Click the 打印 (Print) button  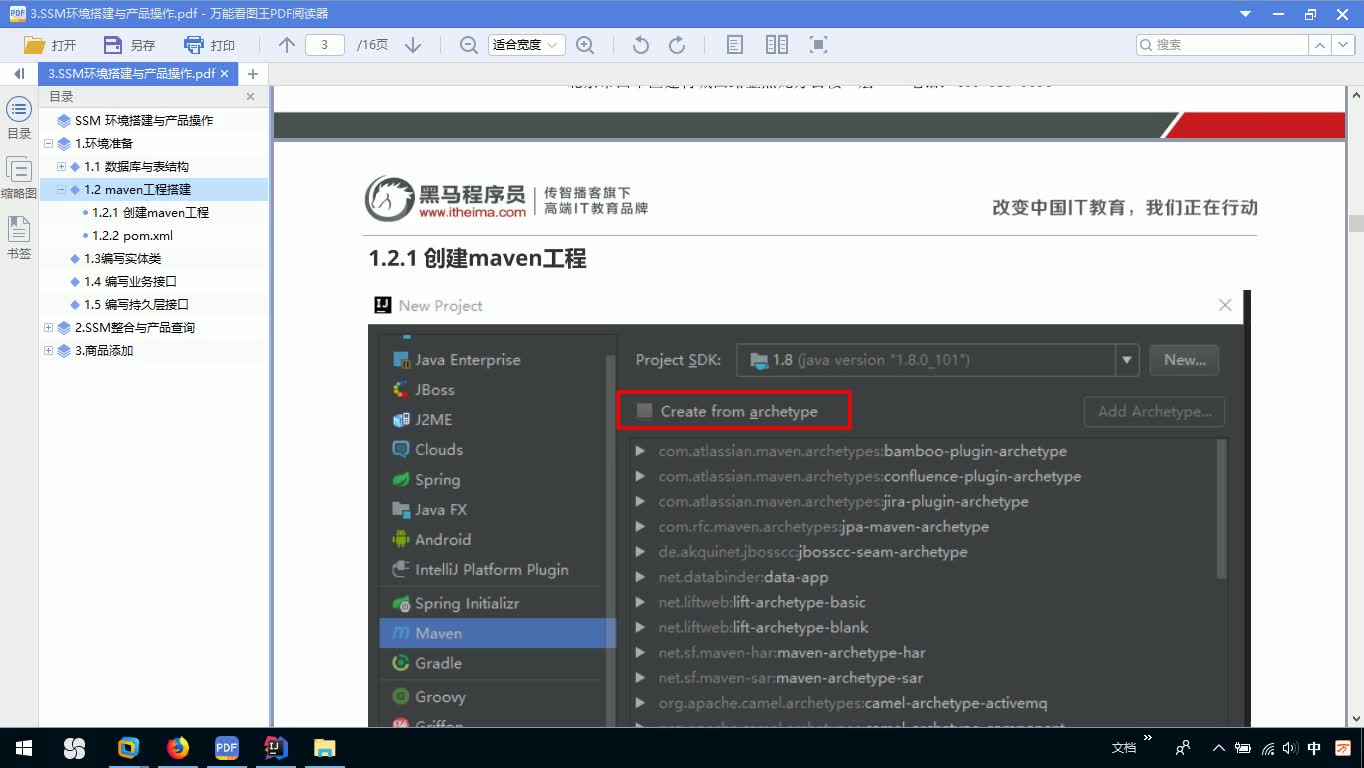tap(210, 45)
